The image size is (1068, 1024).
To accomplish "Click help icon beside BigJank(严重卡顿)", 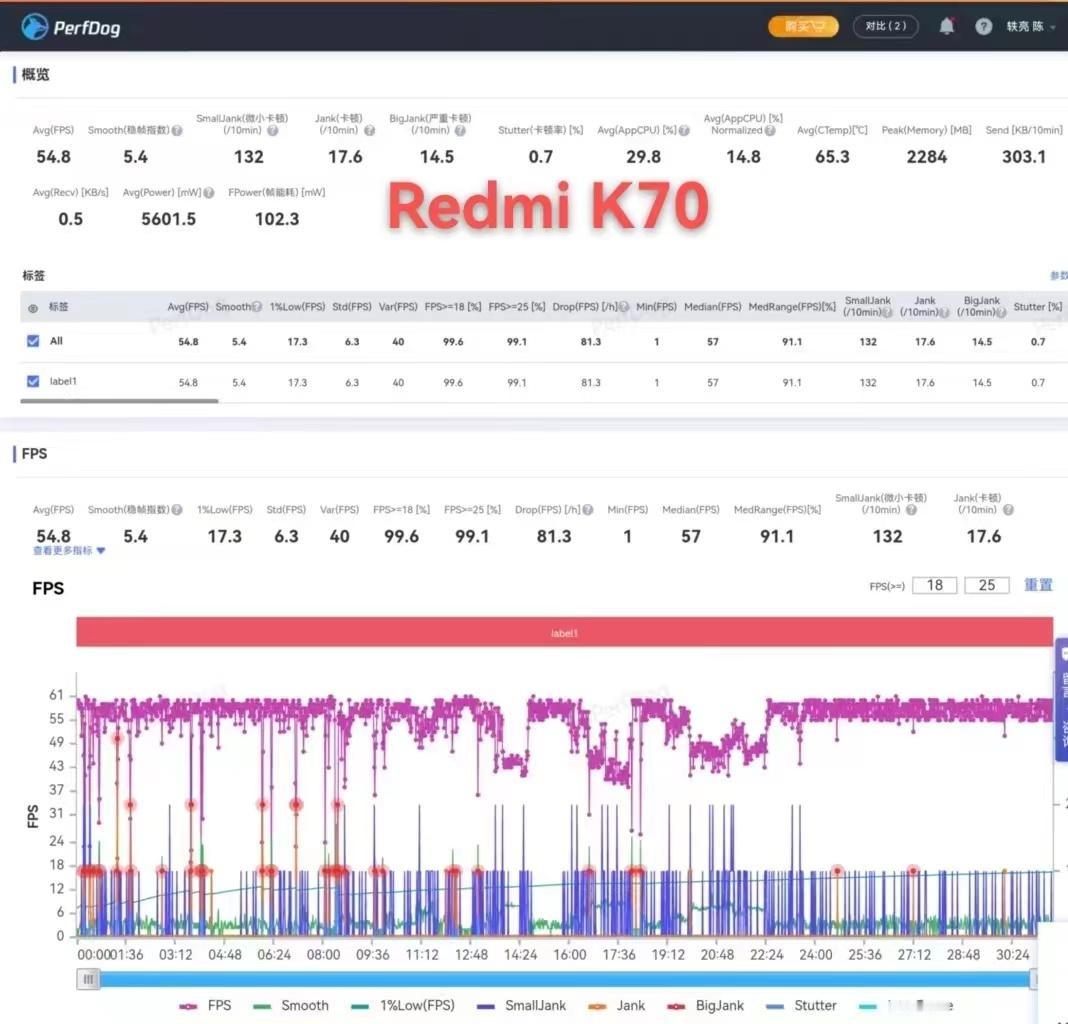I will click(460, 130).
